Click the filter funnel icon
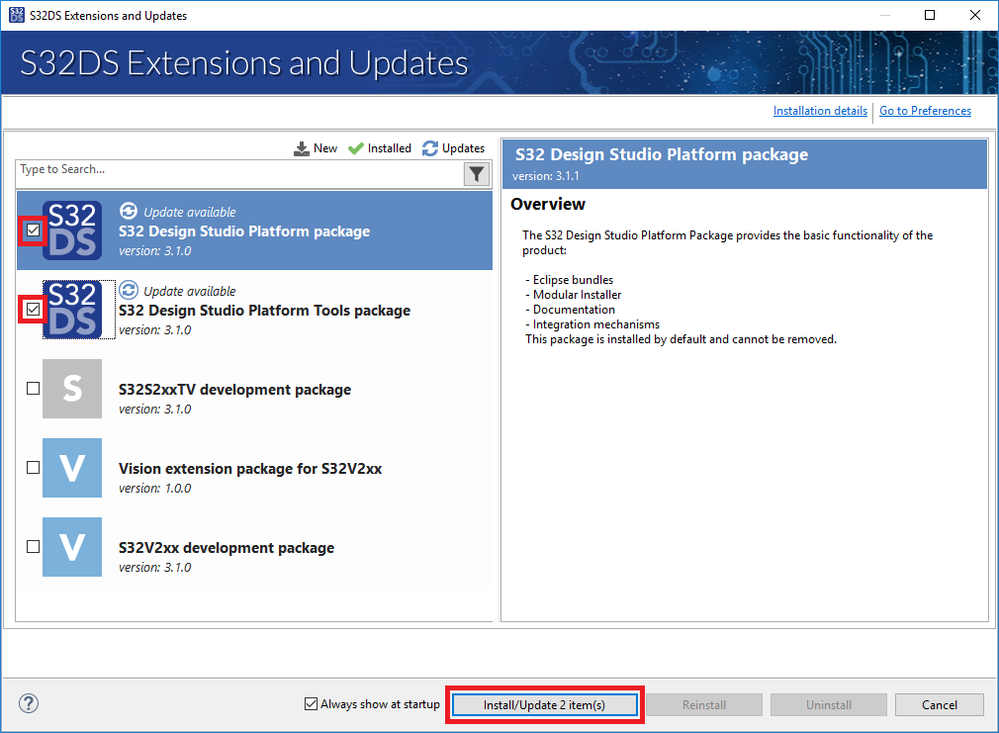 [477, 175]
